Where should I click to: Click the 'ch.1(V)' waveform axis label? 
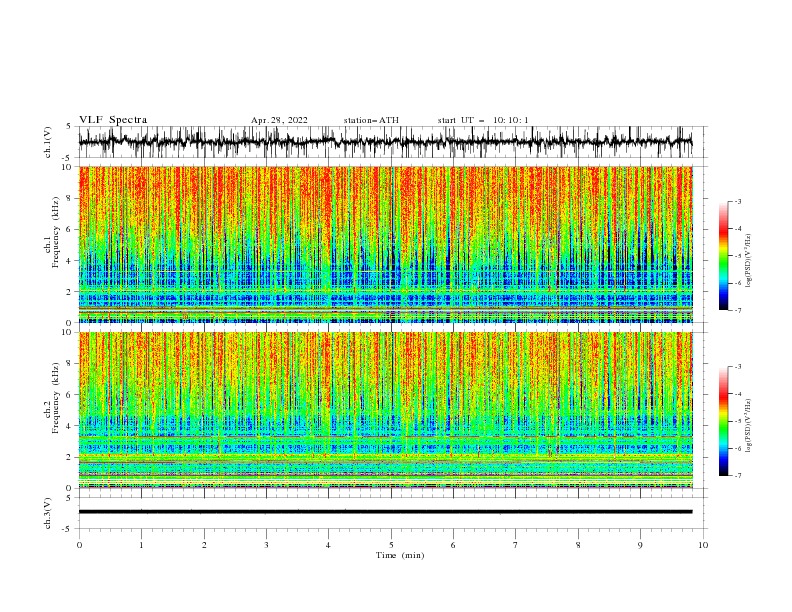(48, 142)
